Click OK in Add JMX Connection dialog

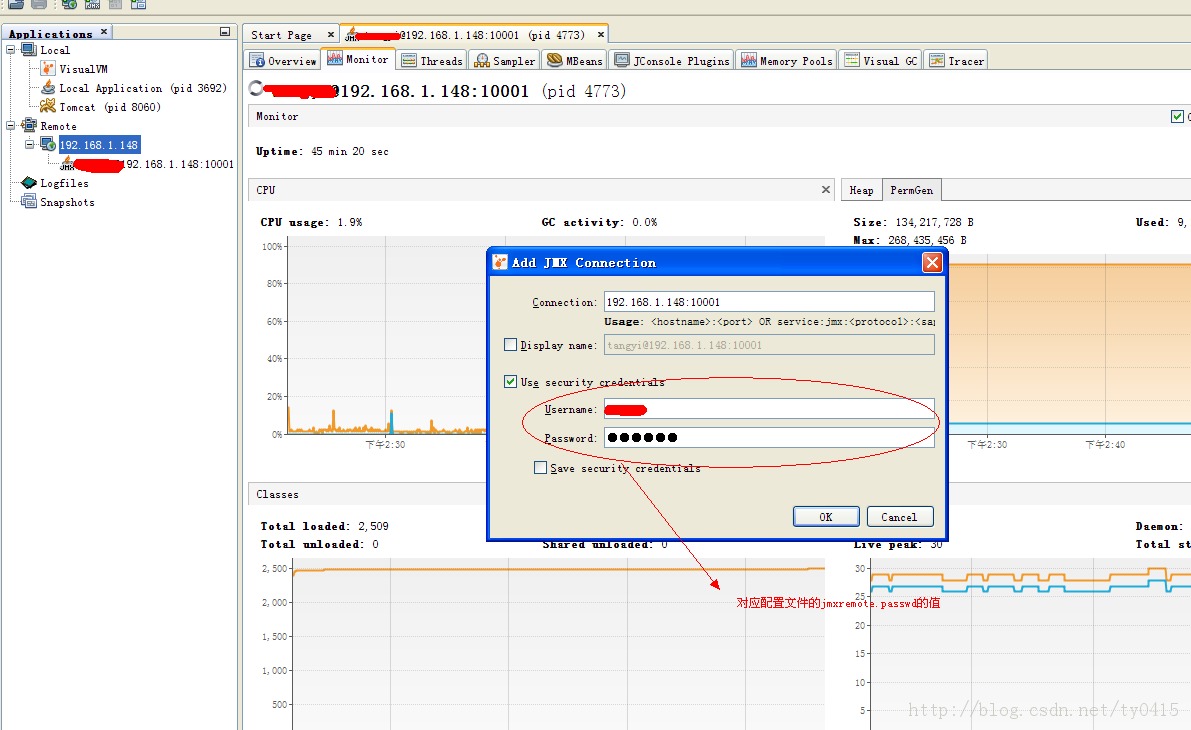click(826, 517)
